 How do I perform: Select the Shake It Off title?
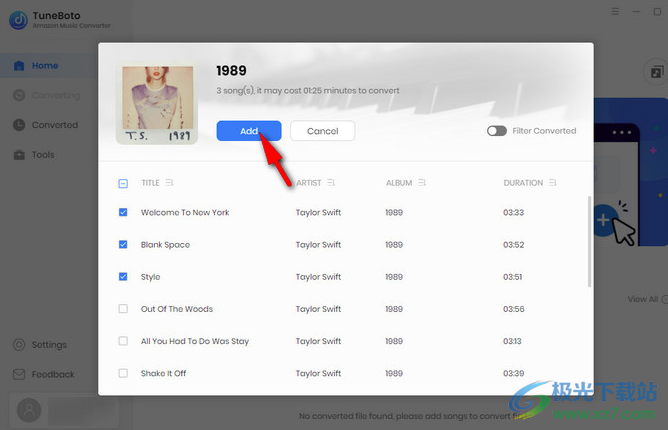tap(164, 373)
